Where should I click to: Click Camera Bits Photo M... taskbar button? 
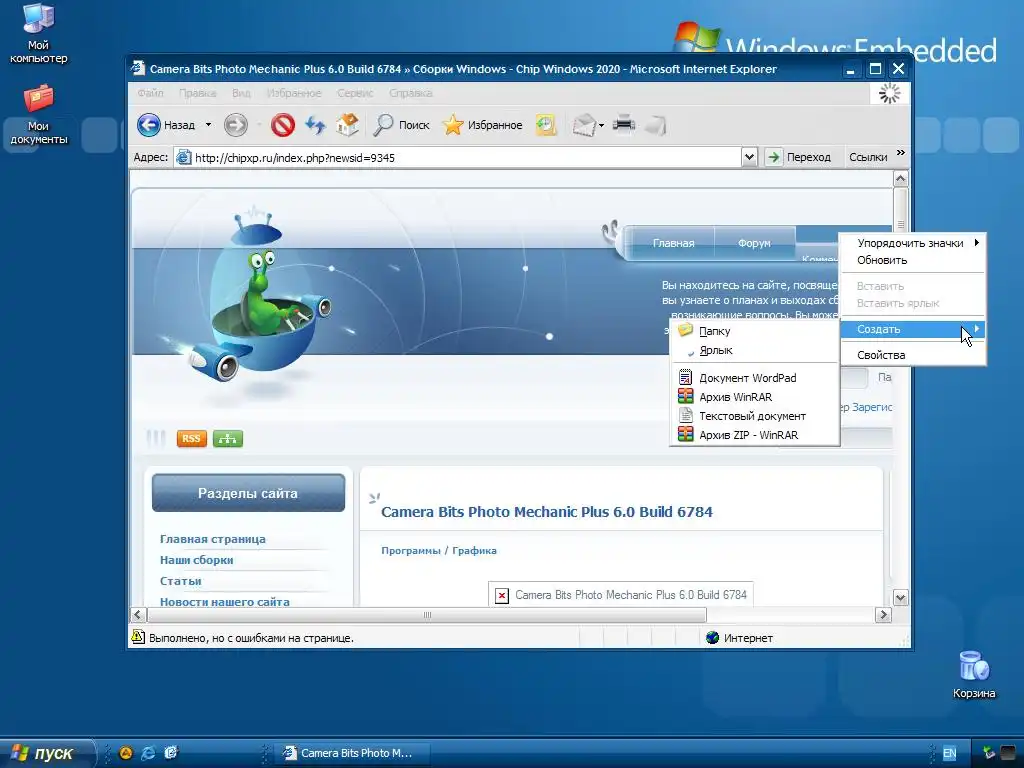pyautogui.click(x=351, y=753)
